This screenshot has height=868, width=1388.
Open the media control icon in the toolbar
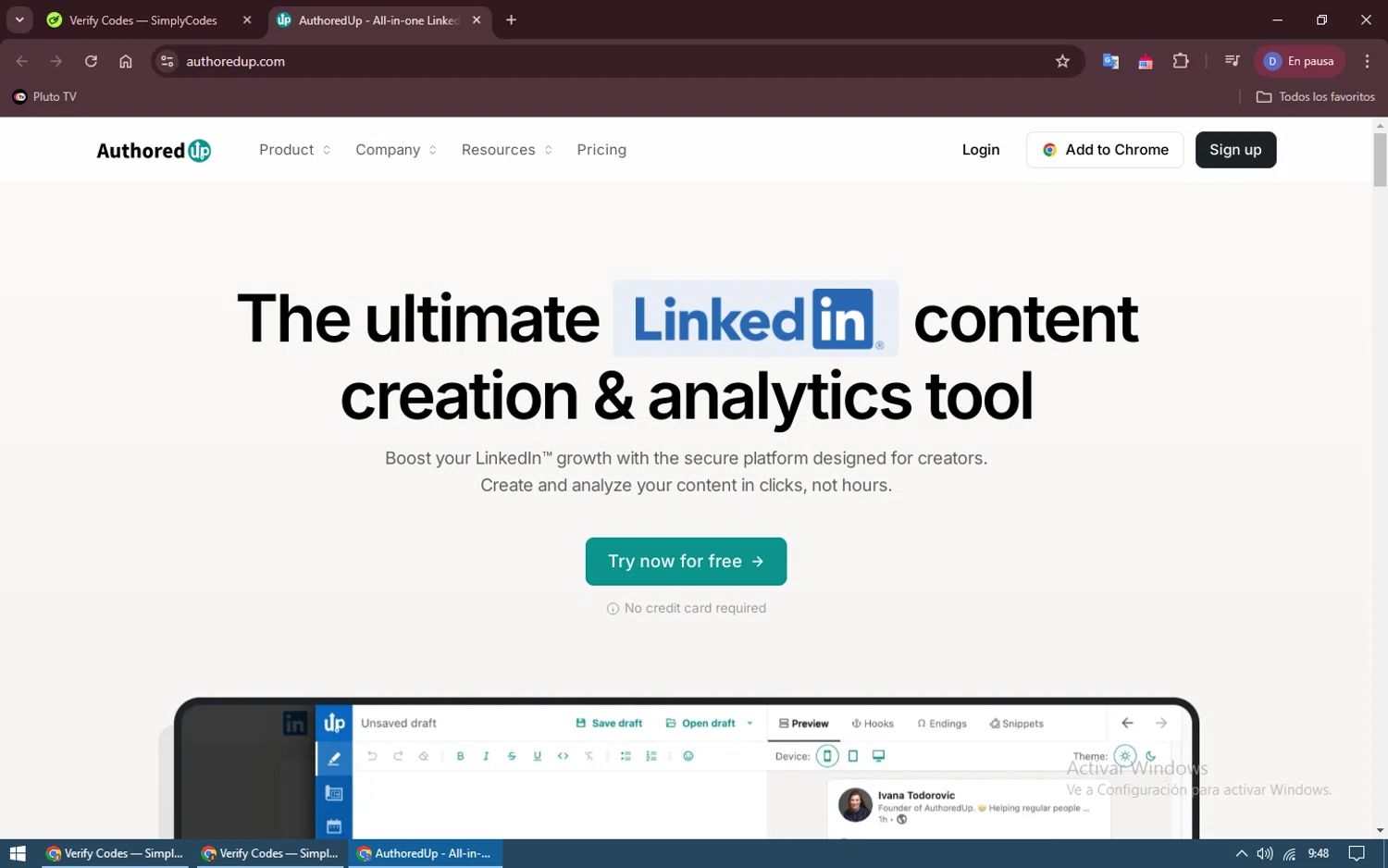click(1232, 61)
